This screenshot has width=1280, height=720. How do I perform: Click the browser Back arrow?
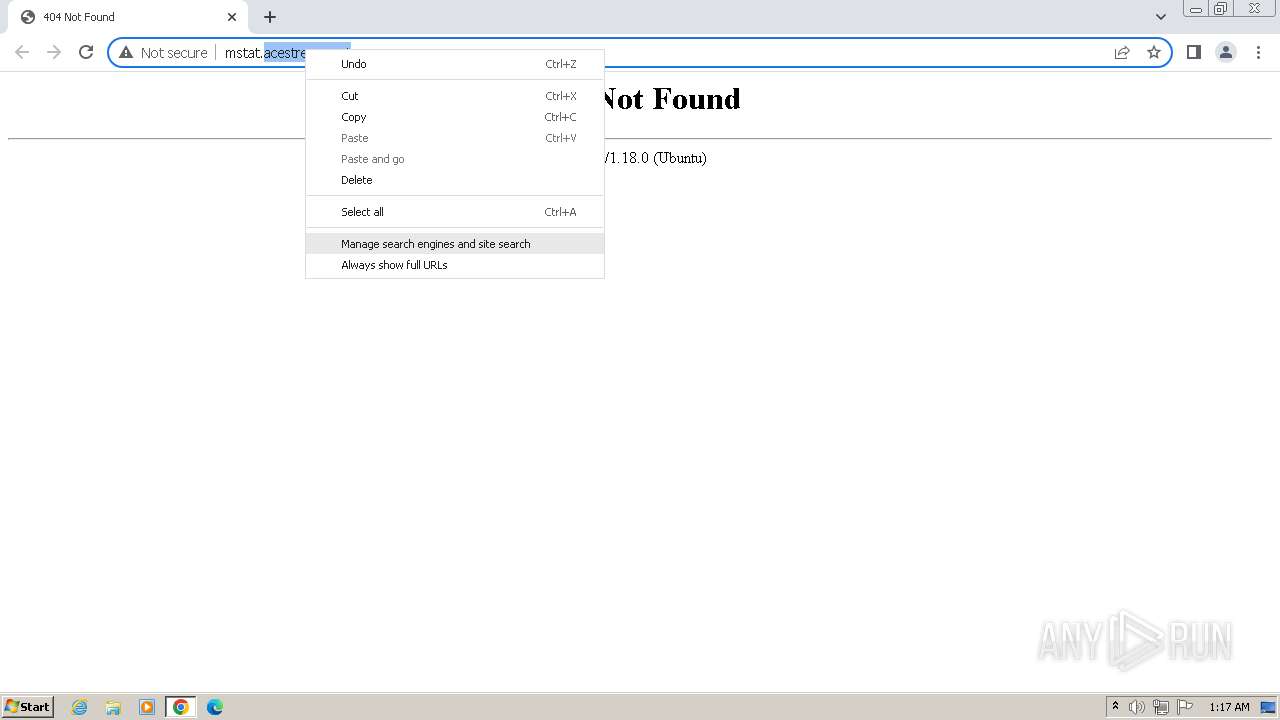click(x=22, y=52)
